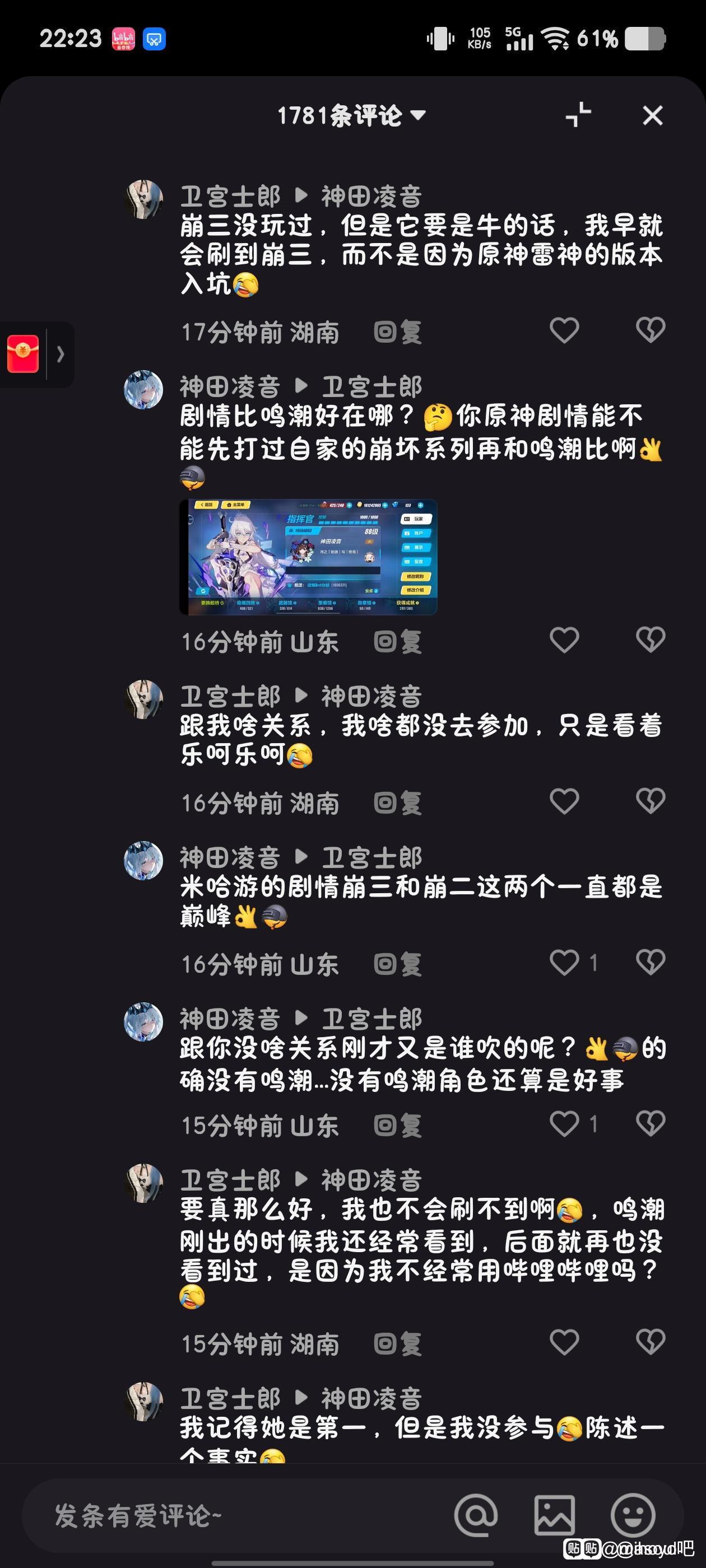Reply to the comment posted 17分钟前 湖南

[x=398, y=332]
